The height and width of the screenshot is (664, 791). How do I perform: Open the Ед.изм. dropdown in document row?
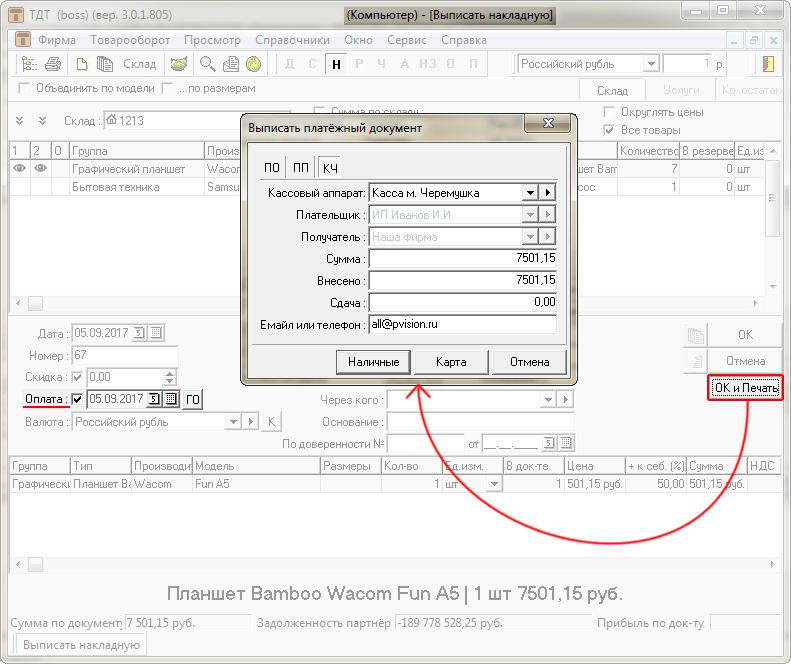coord(493,484)
